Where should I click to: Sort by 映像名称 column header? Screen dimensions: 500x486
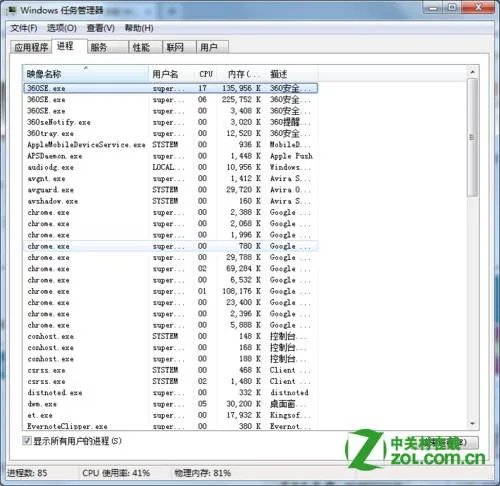pos(85,74)
